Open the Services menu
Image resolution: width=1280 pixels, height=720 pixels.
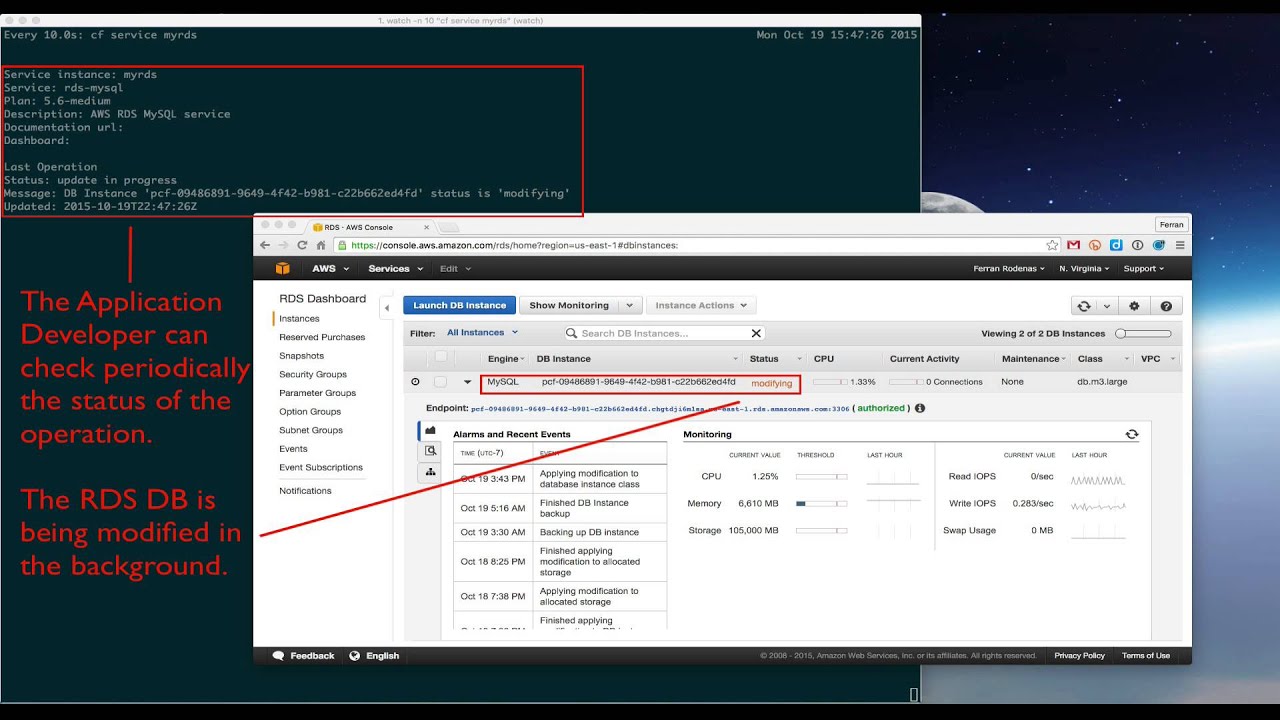[x=395, y=268]
